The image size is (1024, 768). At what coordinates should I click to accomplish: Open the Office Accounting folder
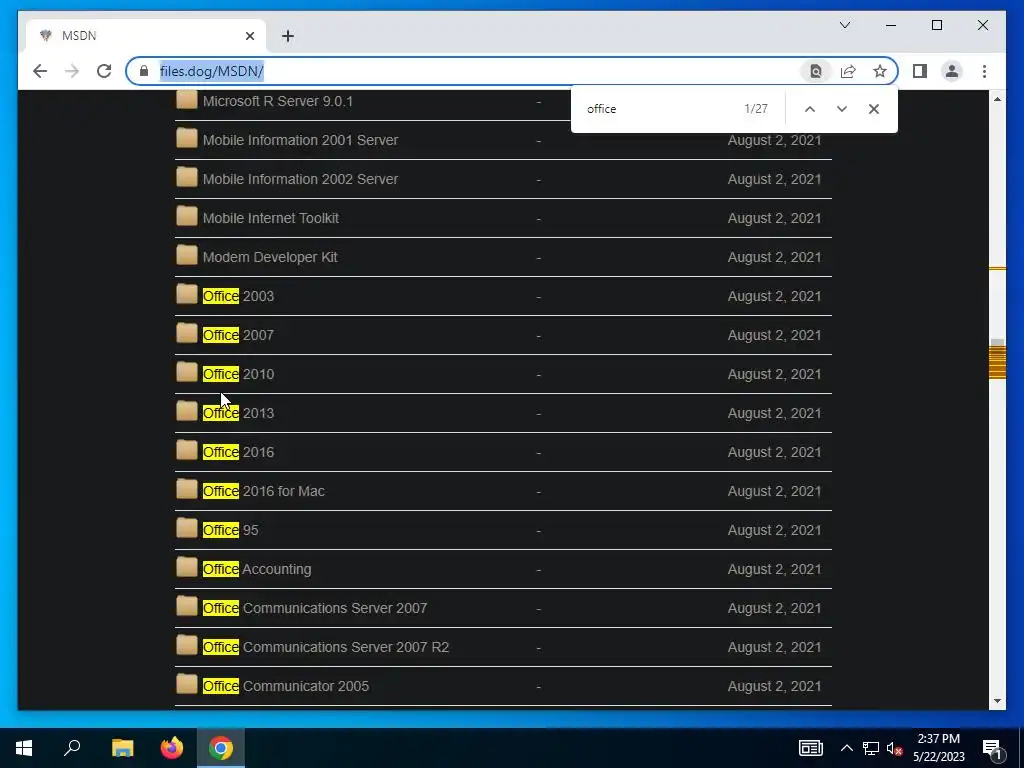tap(257, 569)
